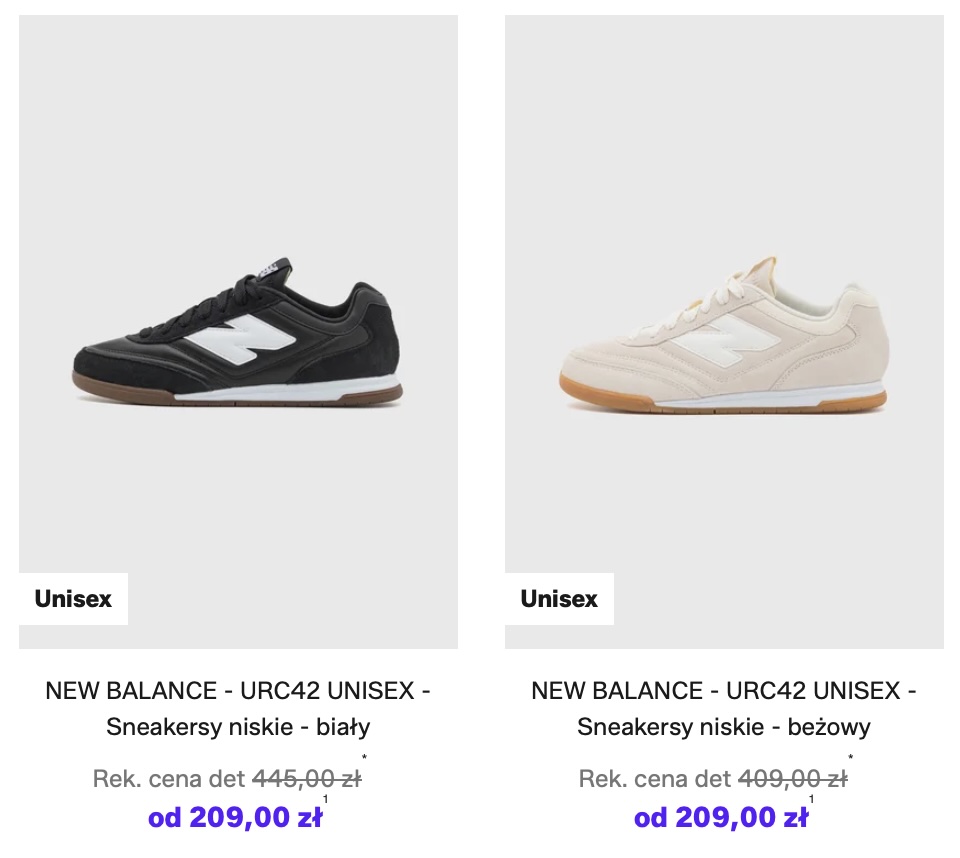Screen dimensions: 960x858
Task: Select the od 209,00 zł price under beżowy sneaker
Action: pyautogui.click(x=721, y=818)
